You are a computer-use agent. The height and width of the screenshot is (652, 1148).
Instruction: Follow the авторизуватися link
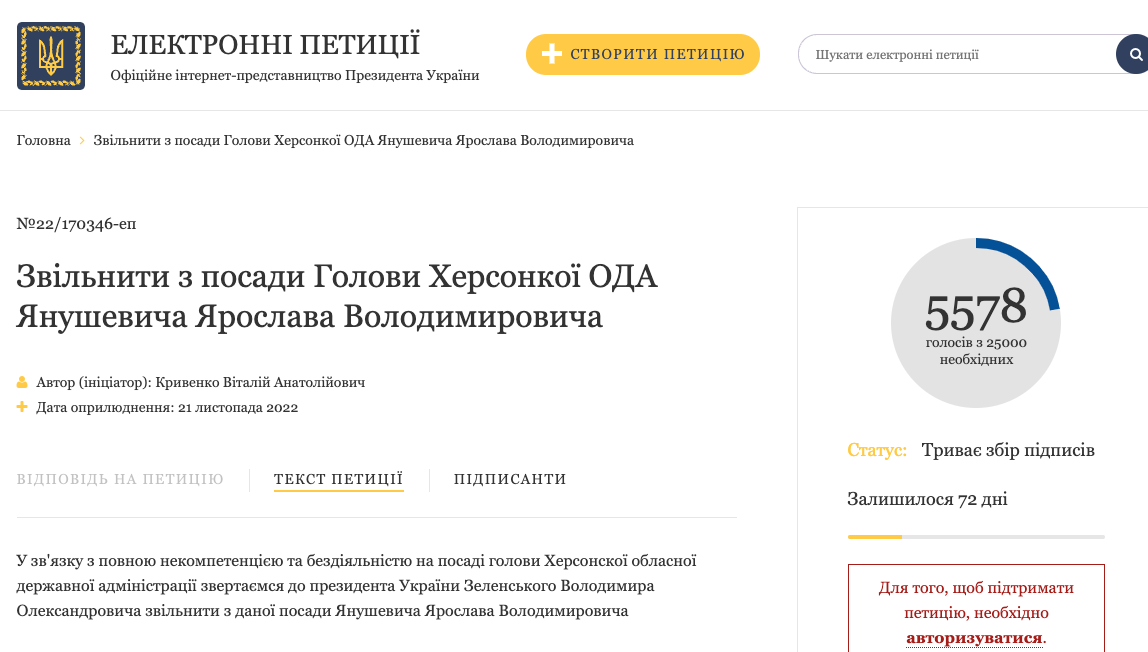[974, 637]
